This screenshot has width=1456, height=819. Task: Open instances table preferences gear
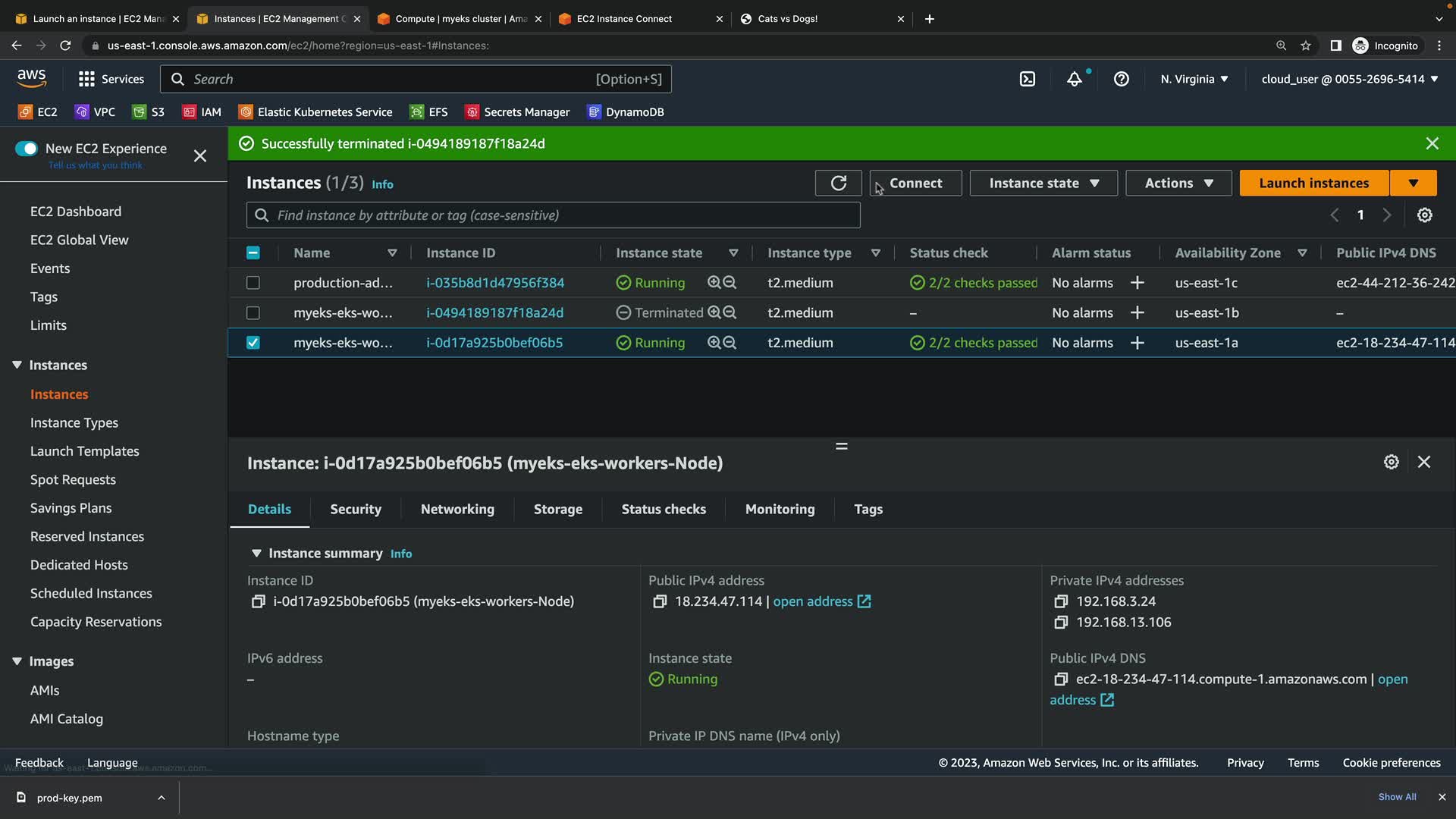[1424, 215]
